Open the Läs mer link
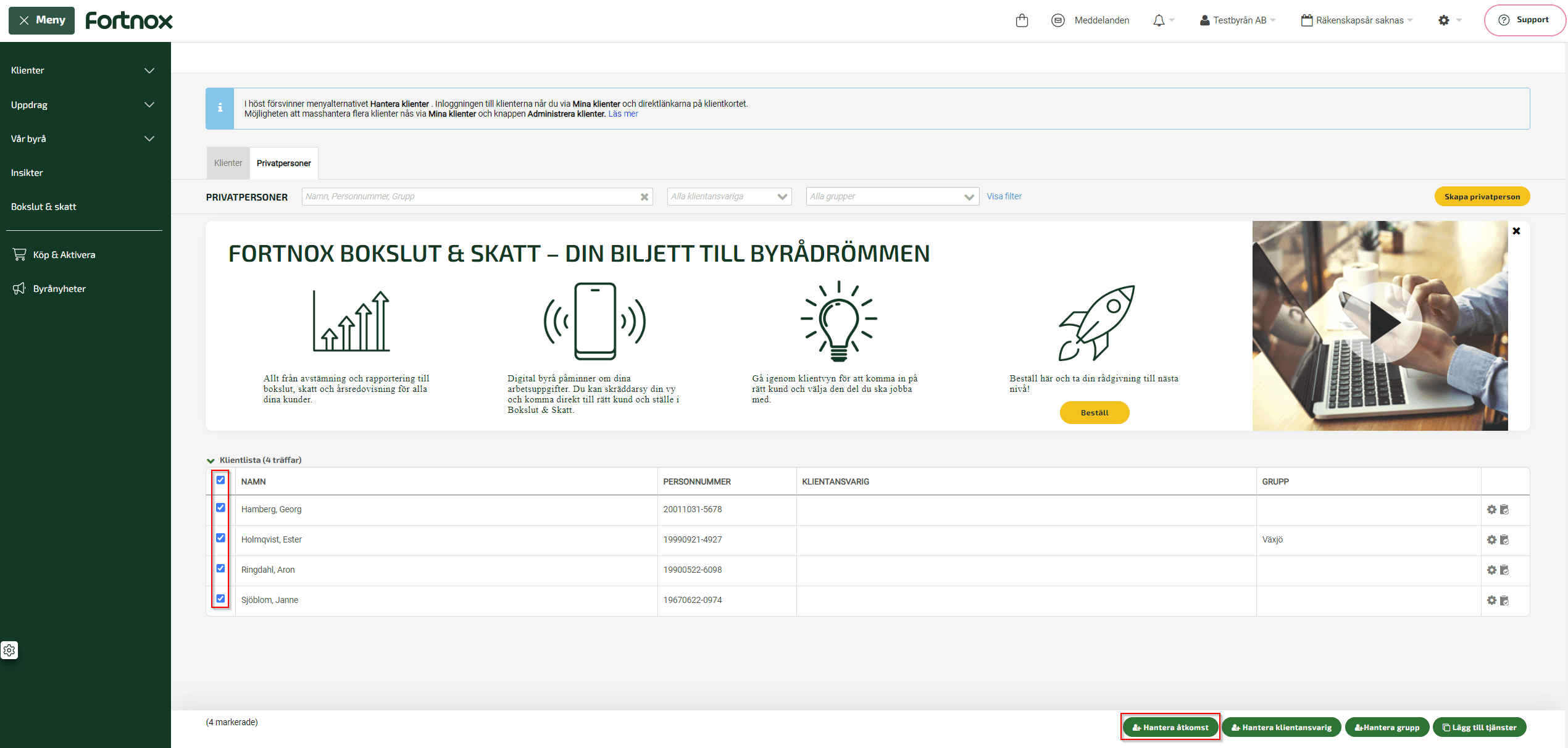 [623, 114]
